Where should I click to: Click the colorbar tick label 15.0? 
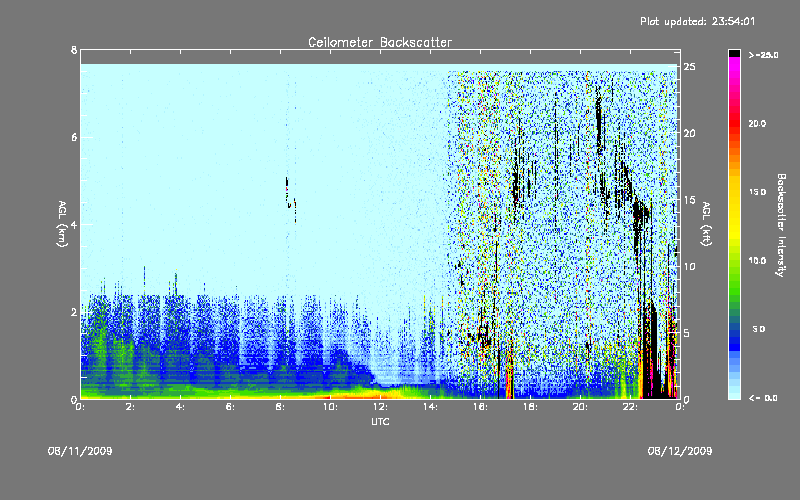click(757, 192)
